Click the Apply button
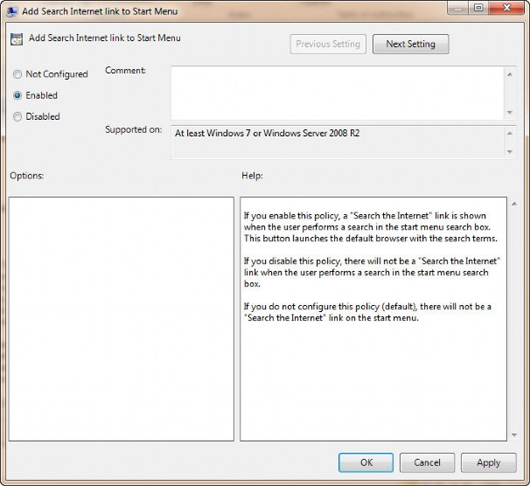Screen dimensions: 530x486 pos(488,463)
